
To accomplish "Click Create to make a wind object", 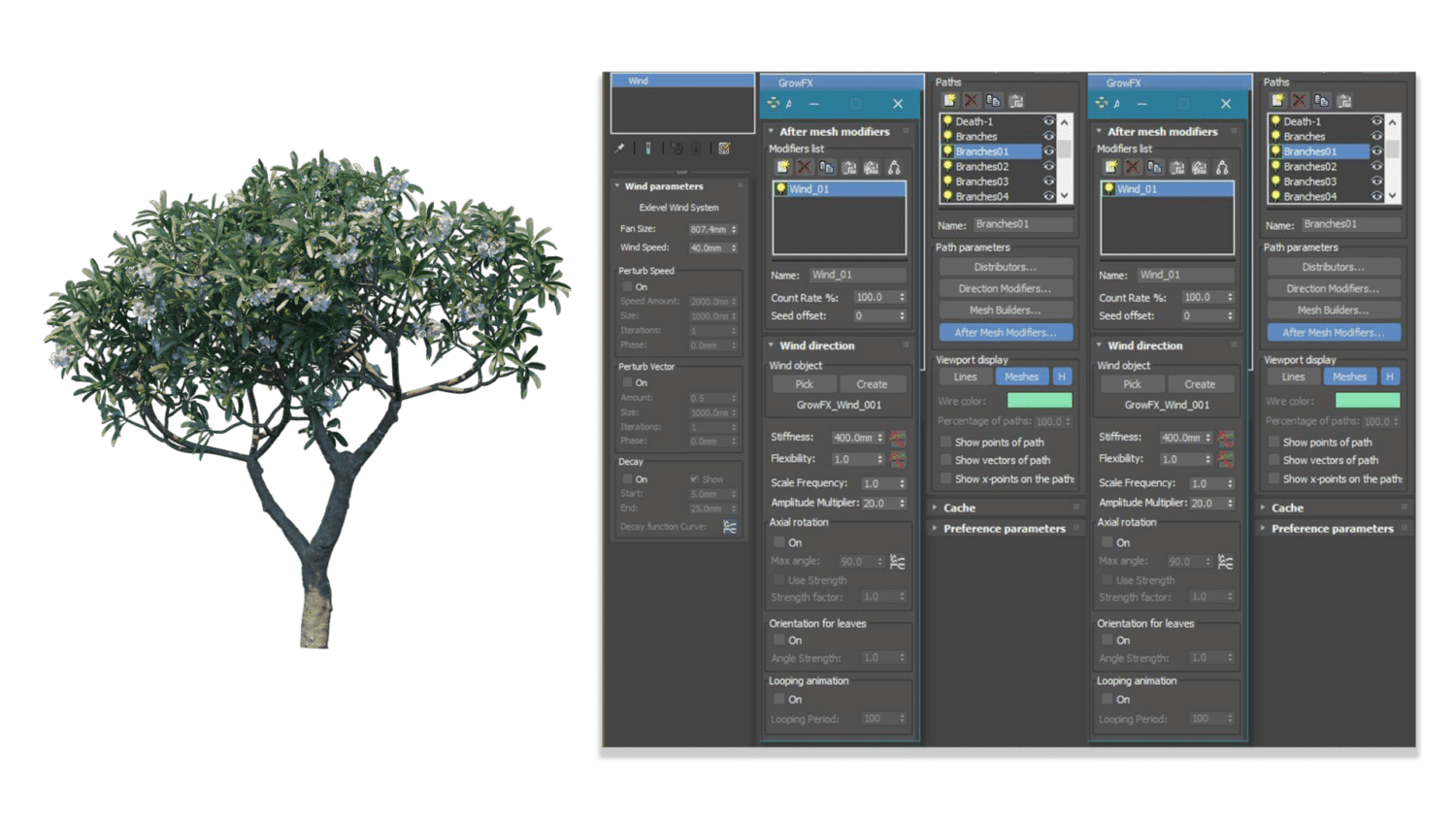I will [873, 383].
